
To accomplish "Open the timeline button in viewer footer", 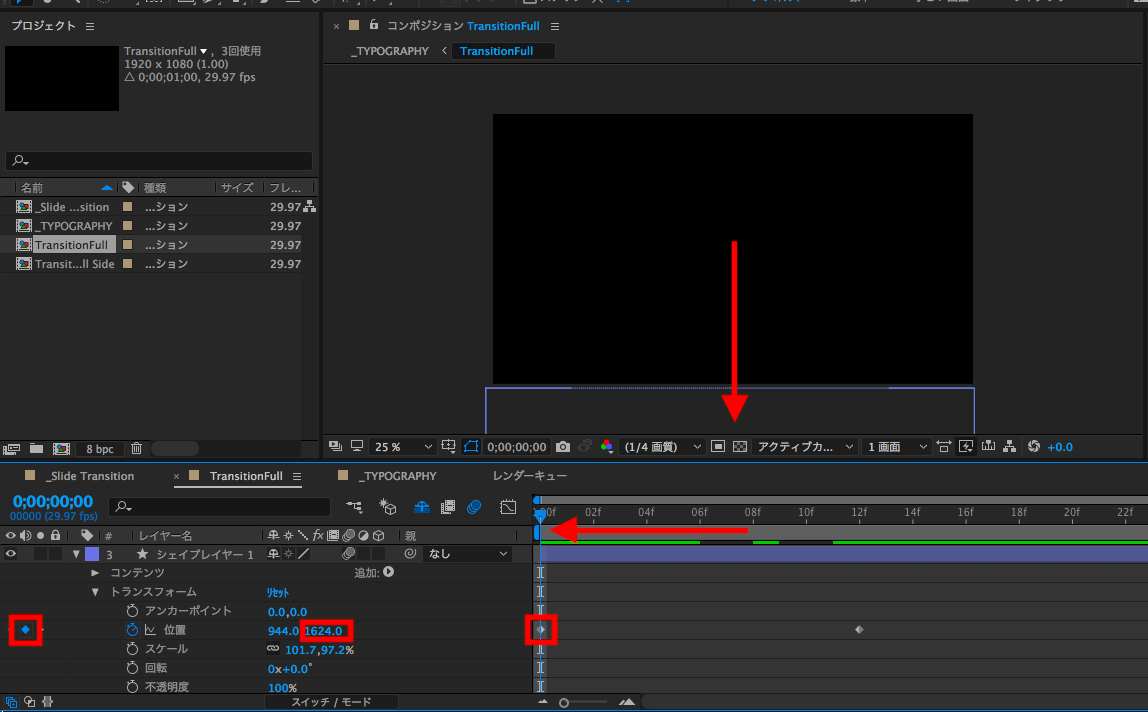I will (988, 446).
